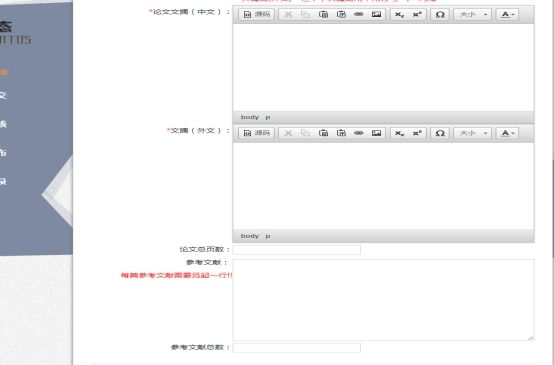Viewport: 554px width, 365px height.
Task: Copy selection in Chinese abstract editor
Action: (306, 14)
